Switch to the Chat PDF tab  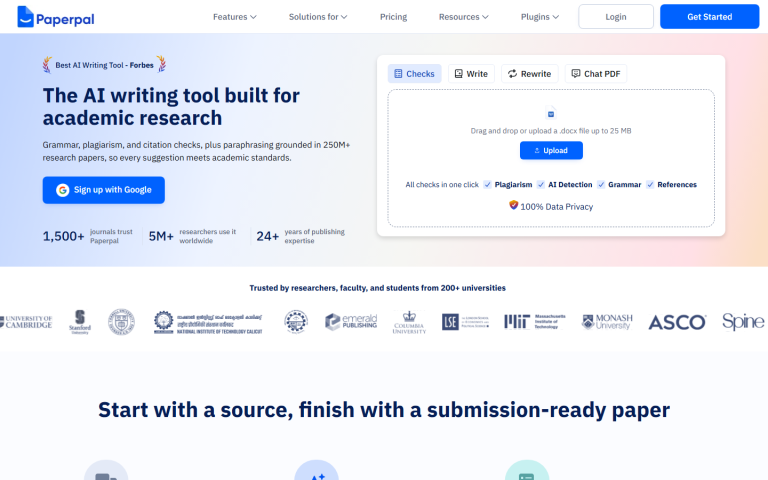[x=596, y=74]
